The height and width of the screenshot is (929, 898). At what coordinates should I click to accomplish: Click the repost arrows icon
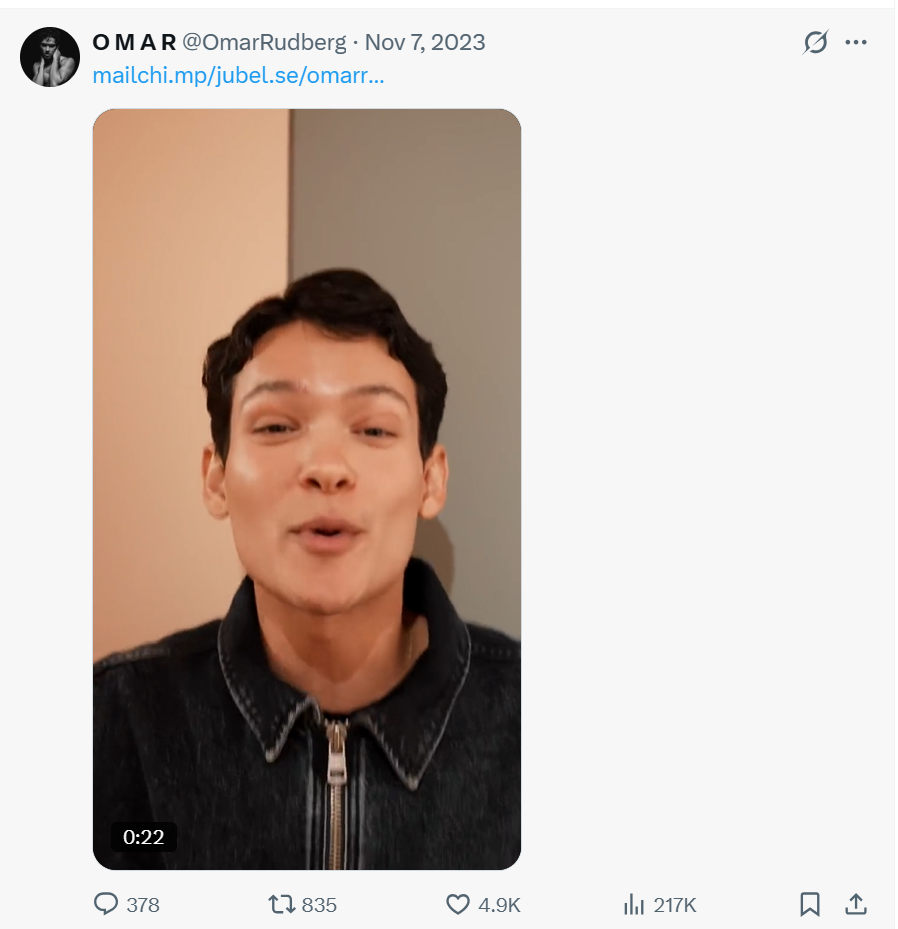click(281, 904)
